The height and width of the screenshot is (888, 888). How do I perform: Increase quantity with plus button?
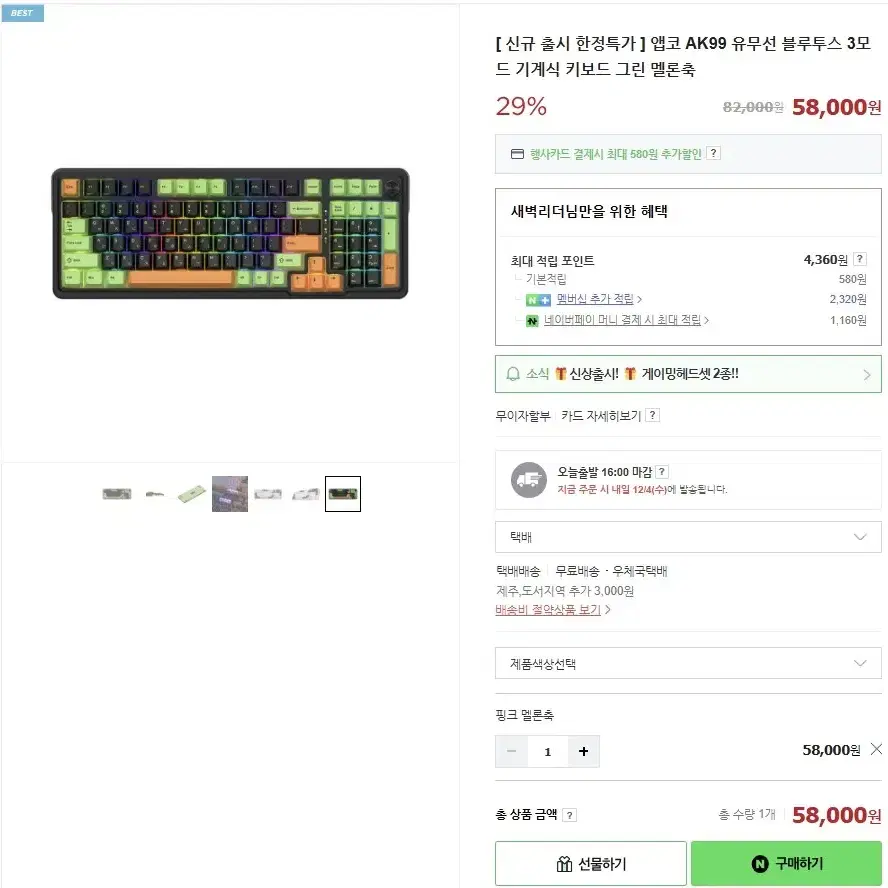[x=583, y=752]
